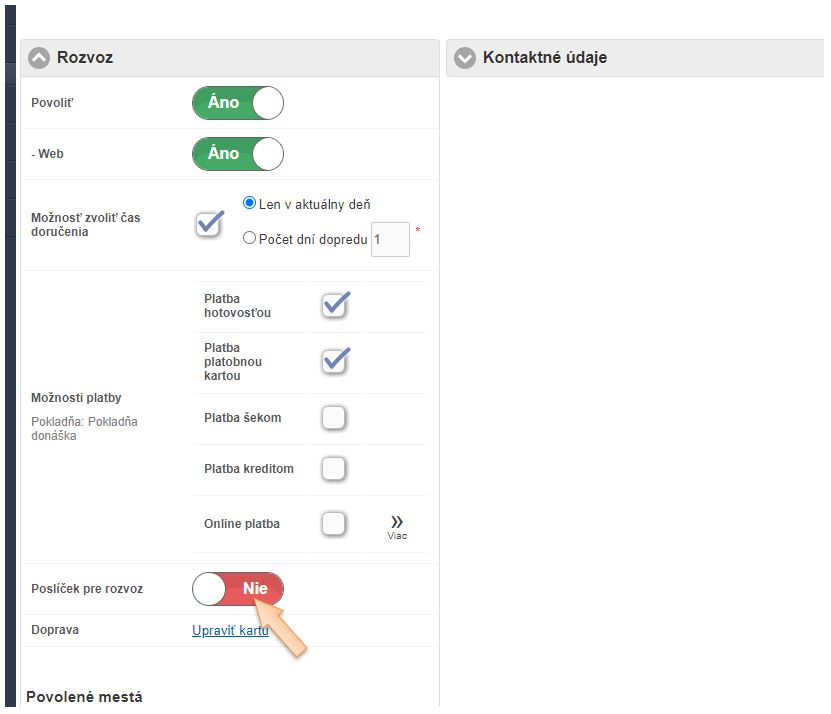Select Počet dní dopredu radio option
This screenshot has width=831, height=714.
tap(250, 239)
